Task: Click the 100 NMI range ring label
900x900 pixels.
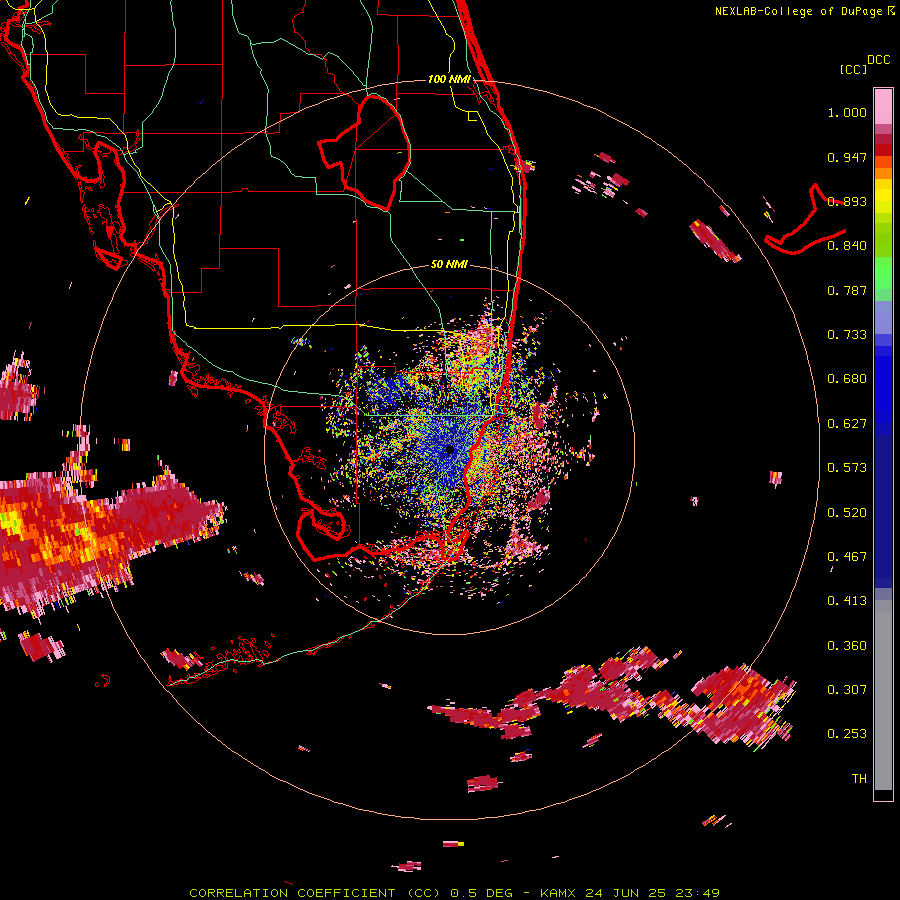Action: click(449, 79)
